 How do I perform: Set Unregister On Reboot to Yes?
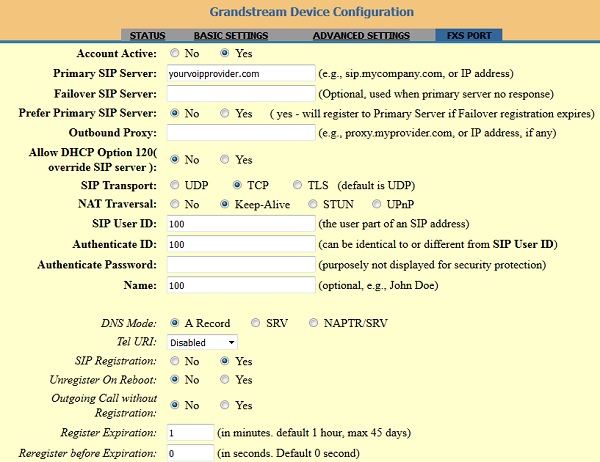[x=225, y=379]
